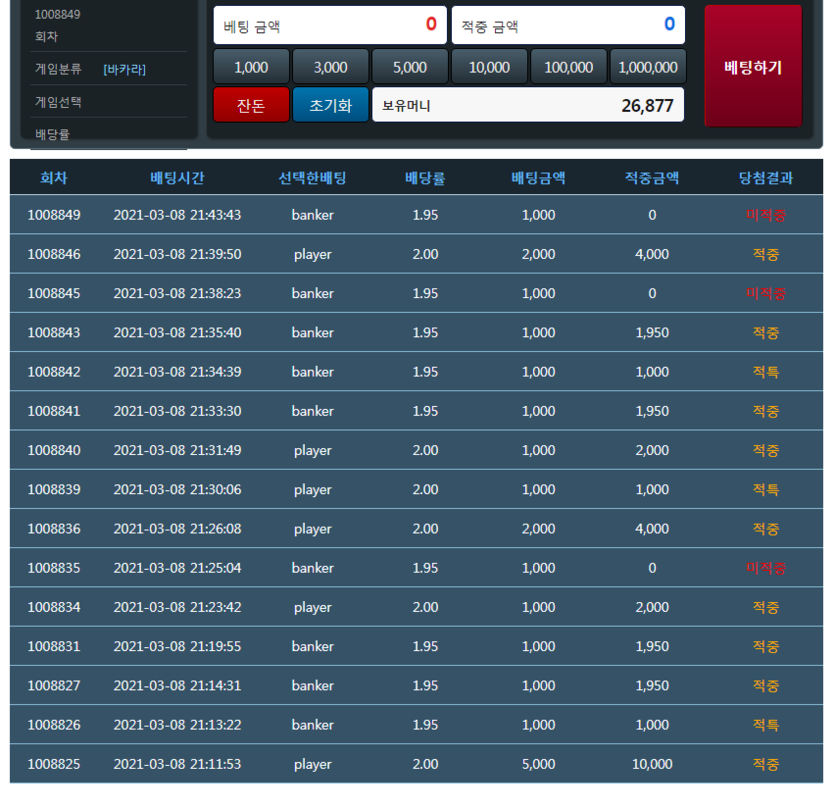Image resolution: width=835 pixels, height=809 pixels.
Task: Add the 5,000 bet amount chip
Action: click(x=410, y=67)
